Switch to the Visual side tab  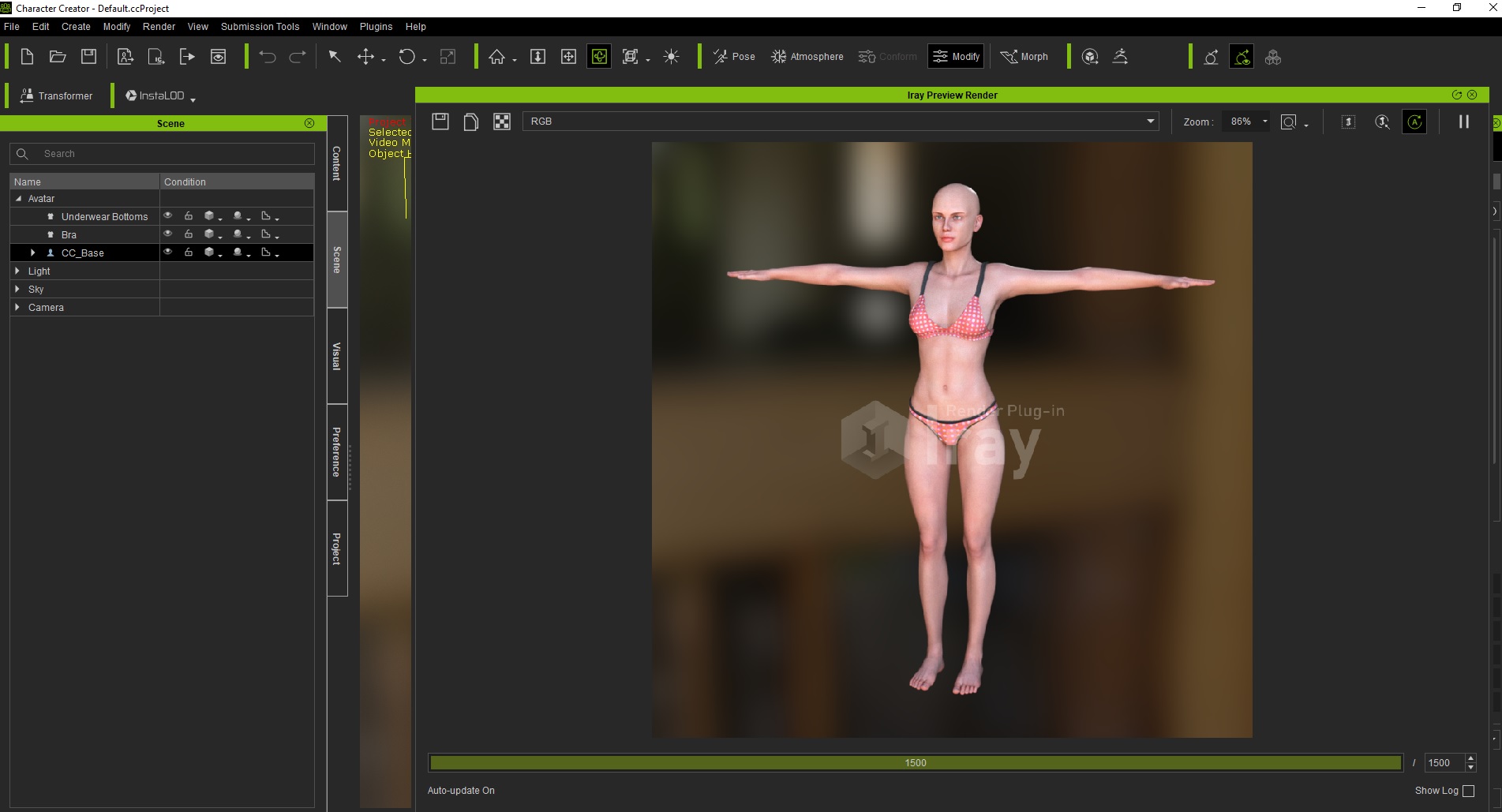337,356
